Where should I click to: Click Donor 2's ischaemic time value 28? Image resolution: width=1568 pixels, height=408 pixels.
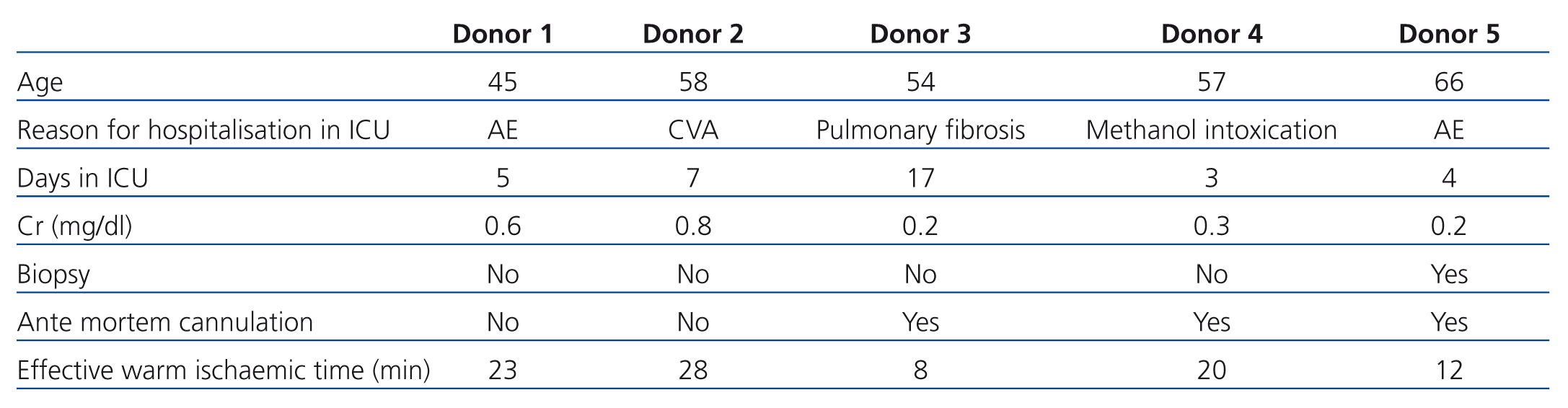tap(692, 371)
